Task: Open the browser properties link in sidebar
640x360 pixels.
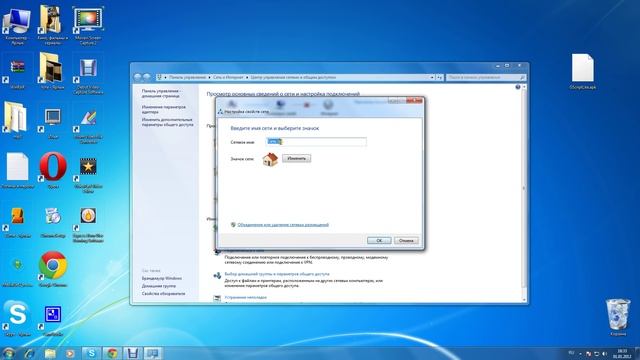Action: tap(163, 293)
